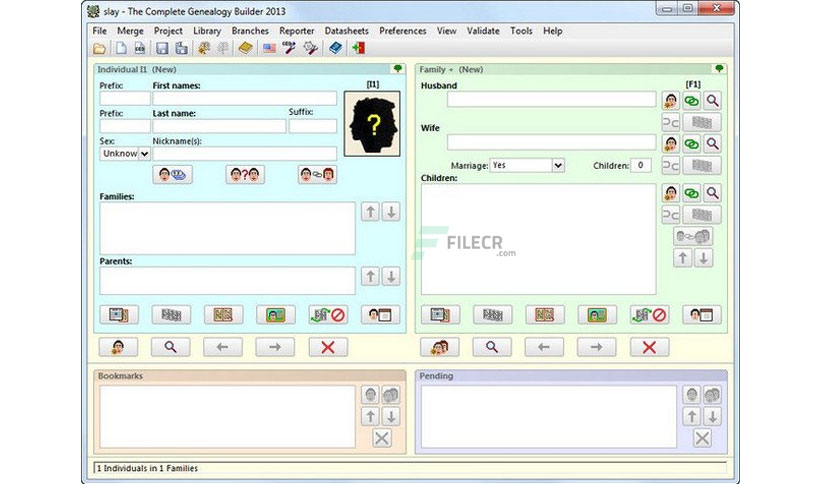The image size is (836, 484).
Task: Click the open folder toolbar icon
Action: 99,49
